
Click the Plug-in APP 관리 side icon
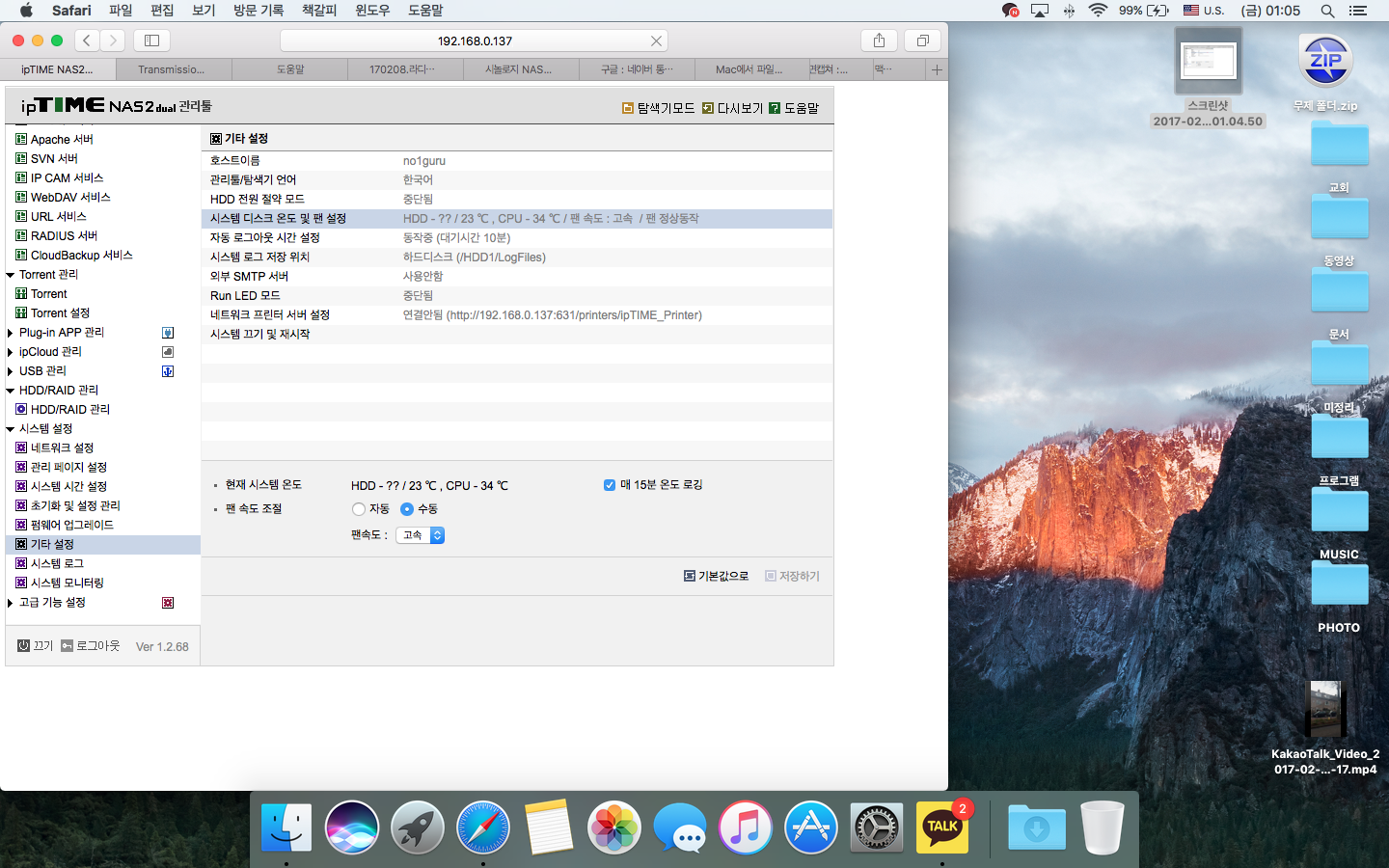coord(168,333)
